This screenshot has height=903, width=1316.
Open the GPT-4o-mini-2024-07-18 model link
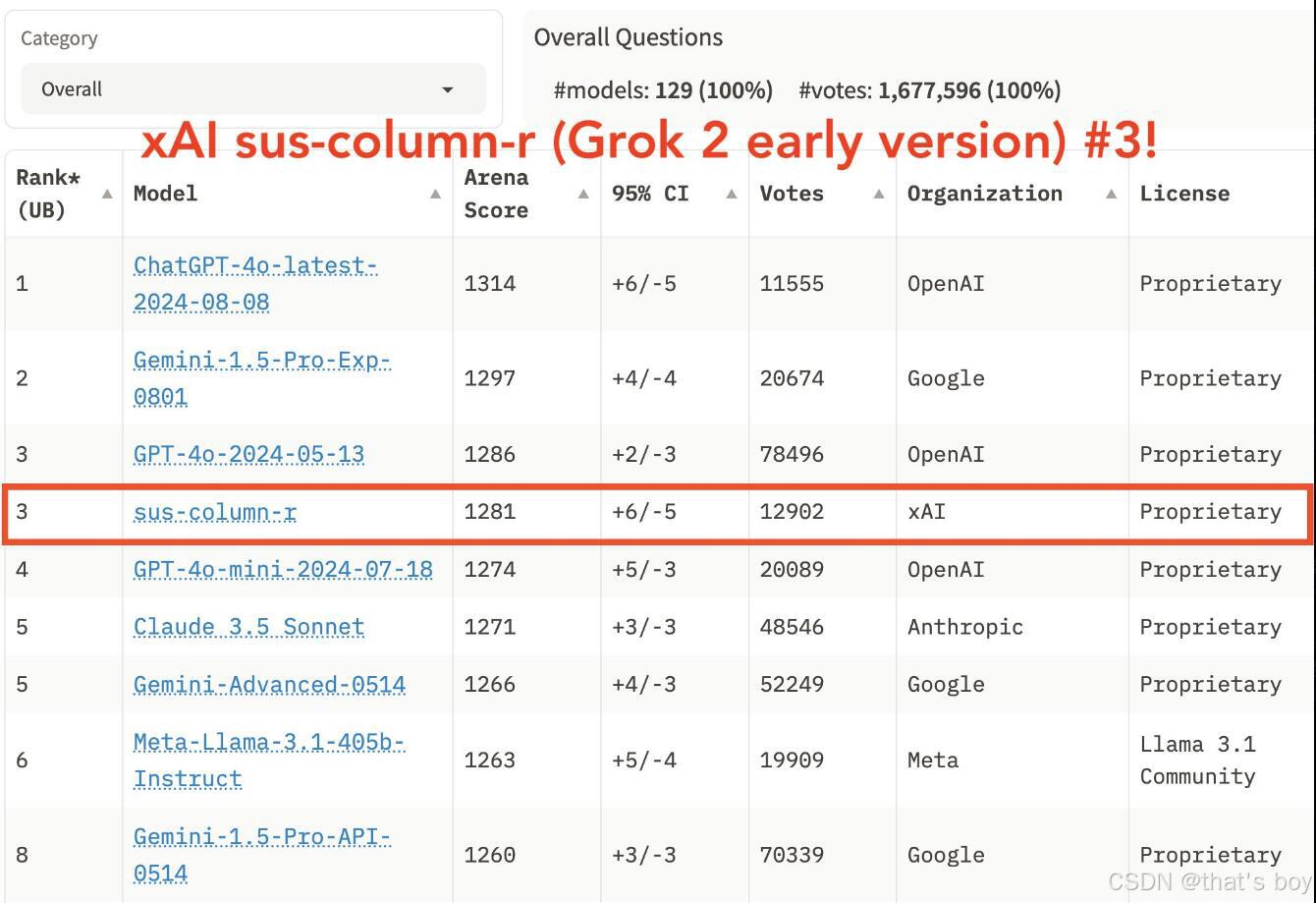point(283,569)
